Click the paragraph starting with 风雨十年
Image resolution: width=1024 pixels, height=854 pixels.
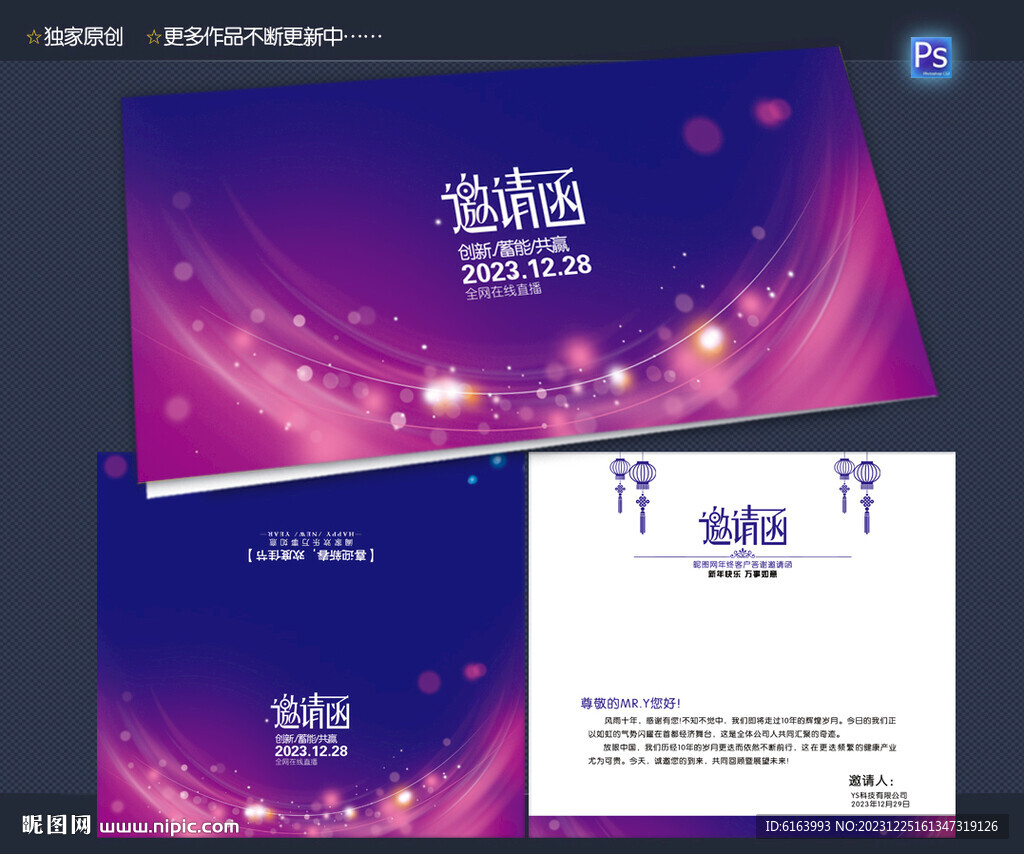742,727
